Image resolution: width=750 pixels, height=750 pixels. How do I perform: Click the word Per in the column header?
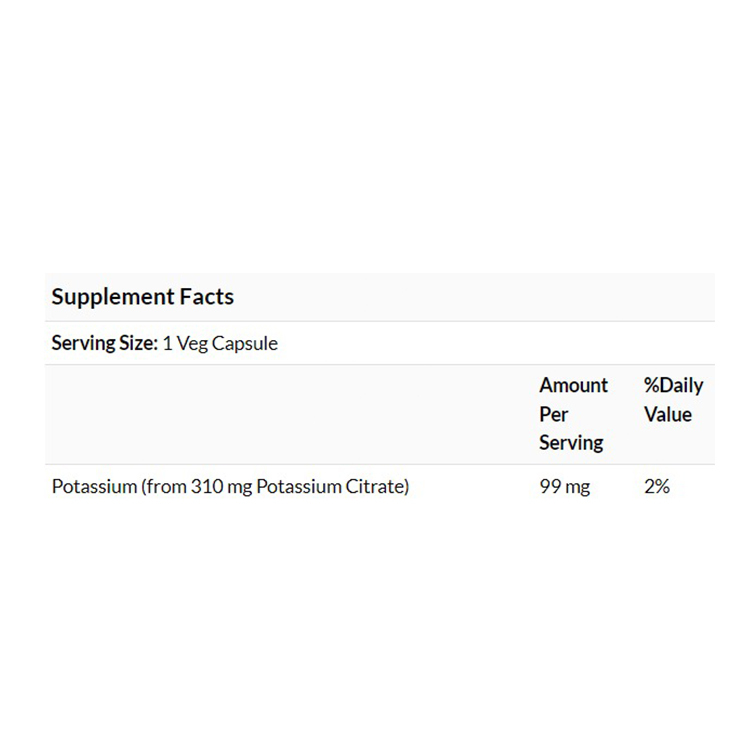pyautogui.click(x=554, y=414)
